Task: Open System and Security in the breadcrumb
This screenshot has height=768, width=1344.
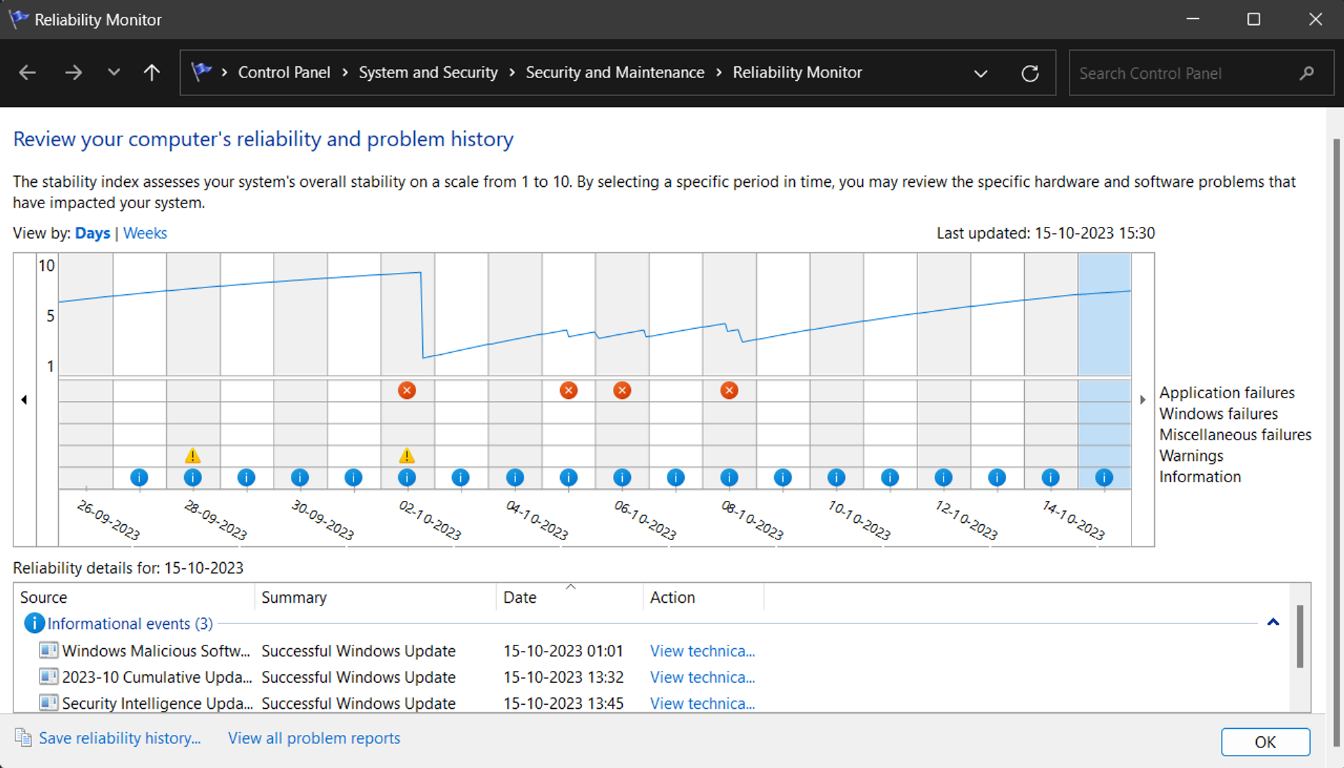Action: coord(428,73)
